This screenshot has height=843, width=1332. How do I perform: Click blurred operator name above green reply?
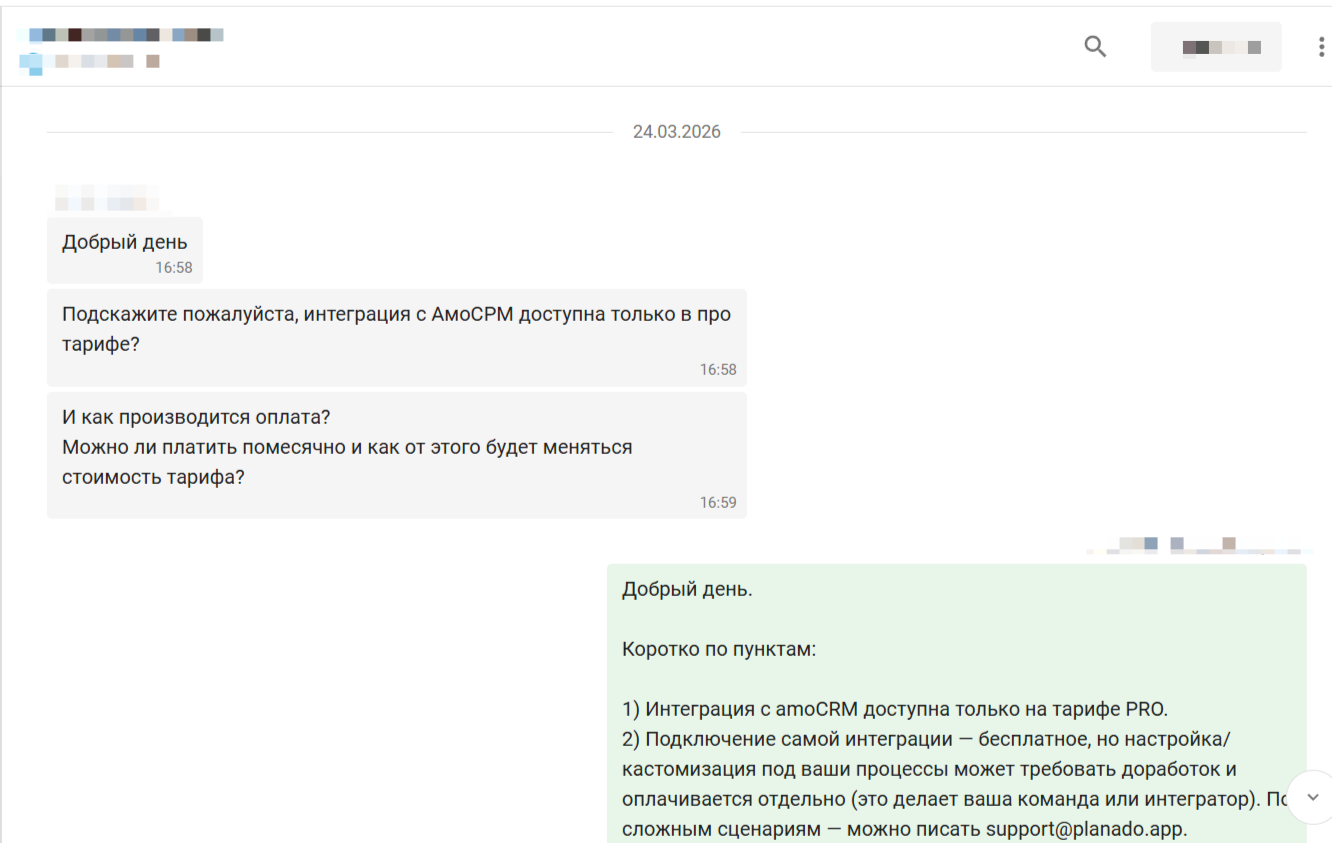click(1198, 545)
